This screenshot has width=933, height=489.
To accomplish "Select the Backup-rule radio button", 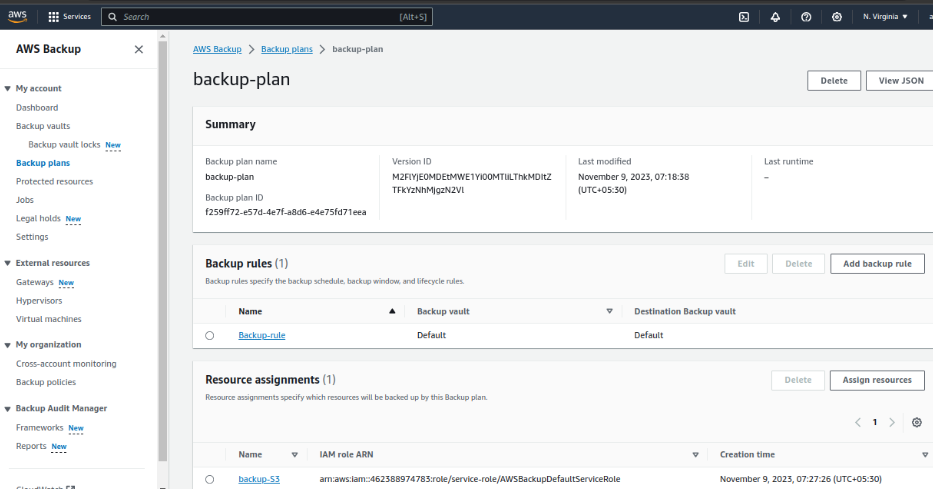I will (x=209, y=336).
